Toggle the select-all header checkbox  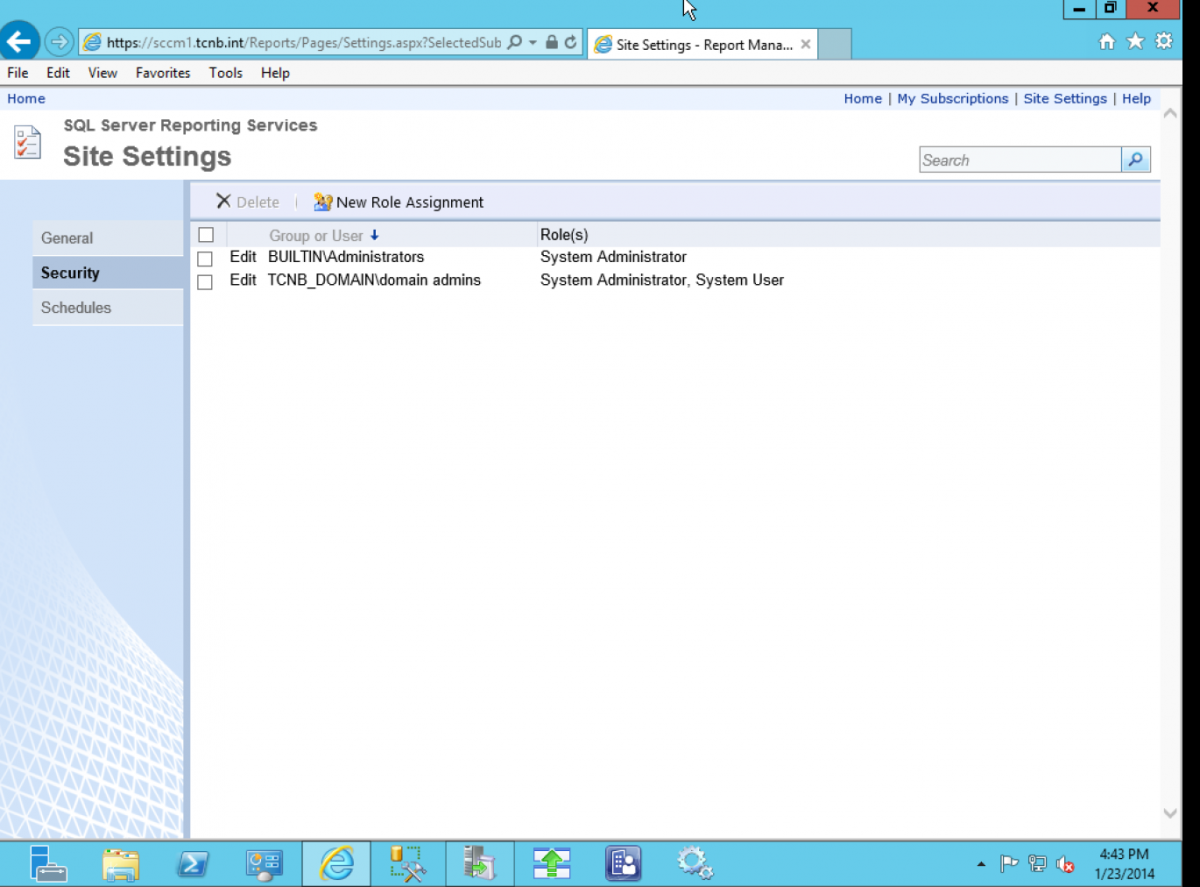tap(206, 235)
